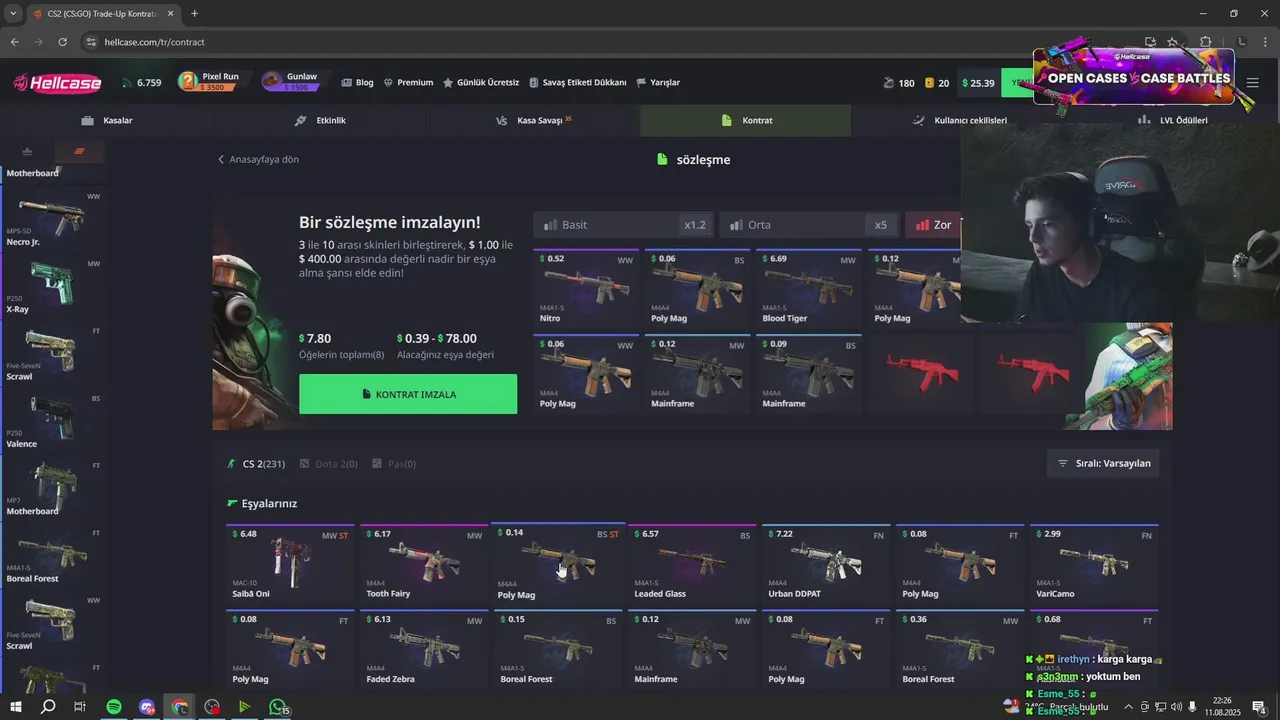This screenshot has height=720, width=1280.
Task: Click Anasayfaya dön back link
Action: pos(258,159)
